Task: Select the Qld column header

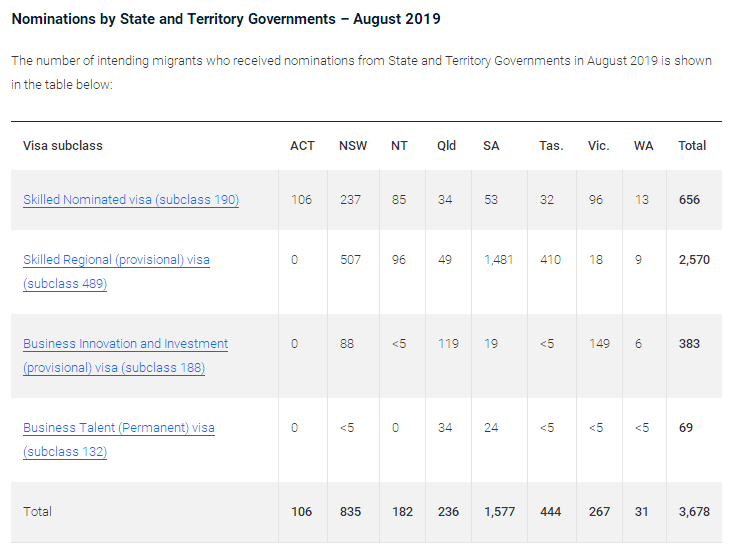Action: [446, 146]
